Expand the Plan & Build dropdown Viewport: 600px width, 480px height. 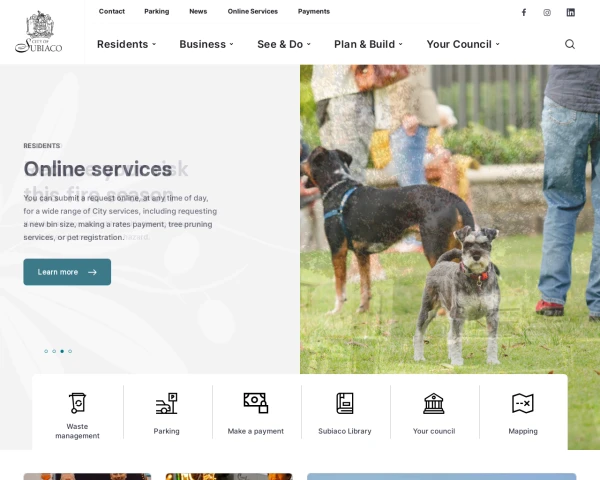(x=368, y=44)
